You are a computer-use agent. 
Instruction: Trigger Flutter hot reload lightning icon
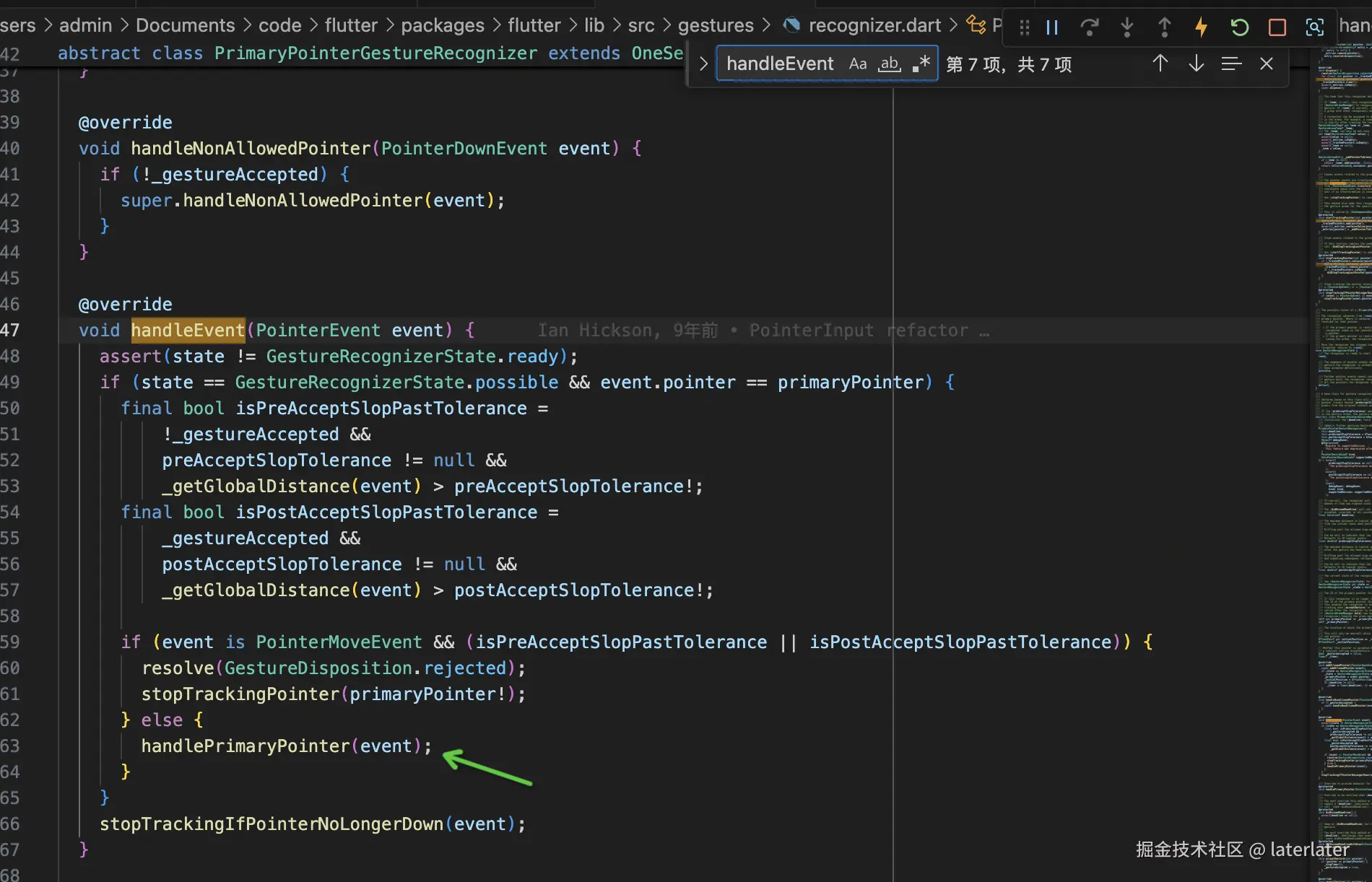pos(1202,27)
